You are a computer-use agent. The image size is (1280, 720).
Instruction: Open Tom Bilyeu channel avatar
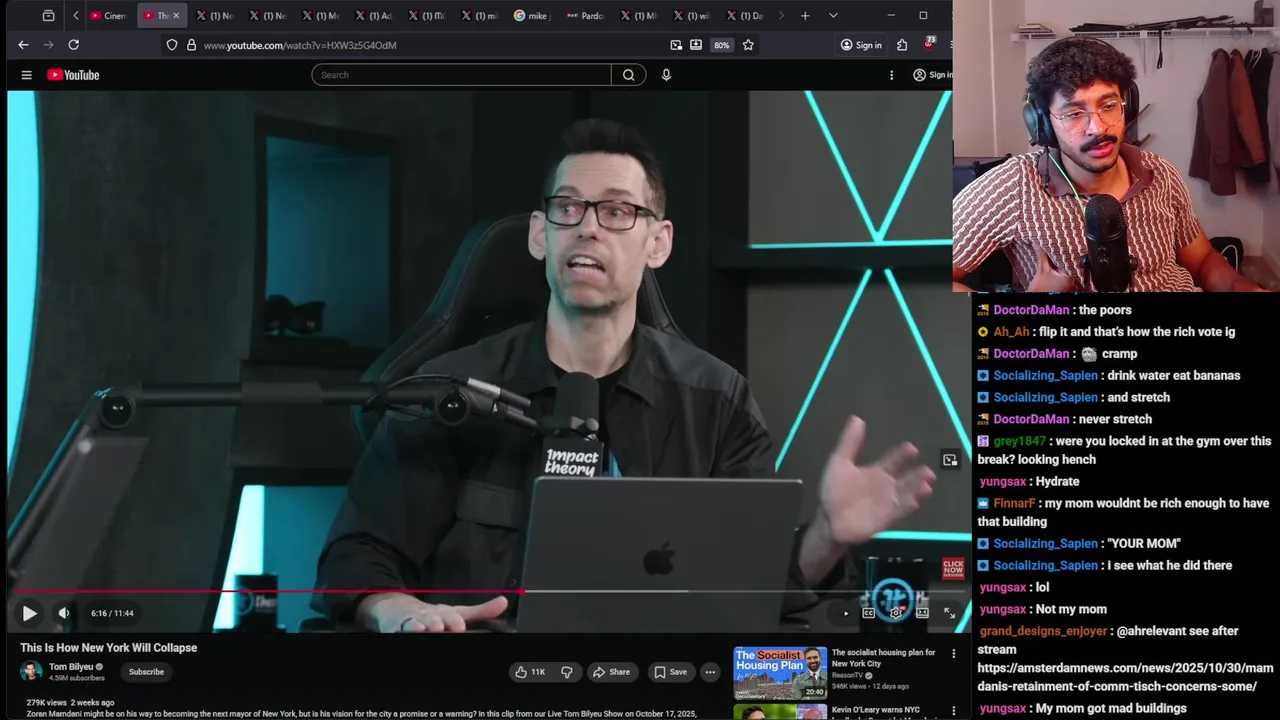pos(31,671)
